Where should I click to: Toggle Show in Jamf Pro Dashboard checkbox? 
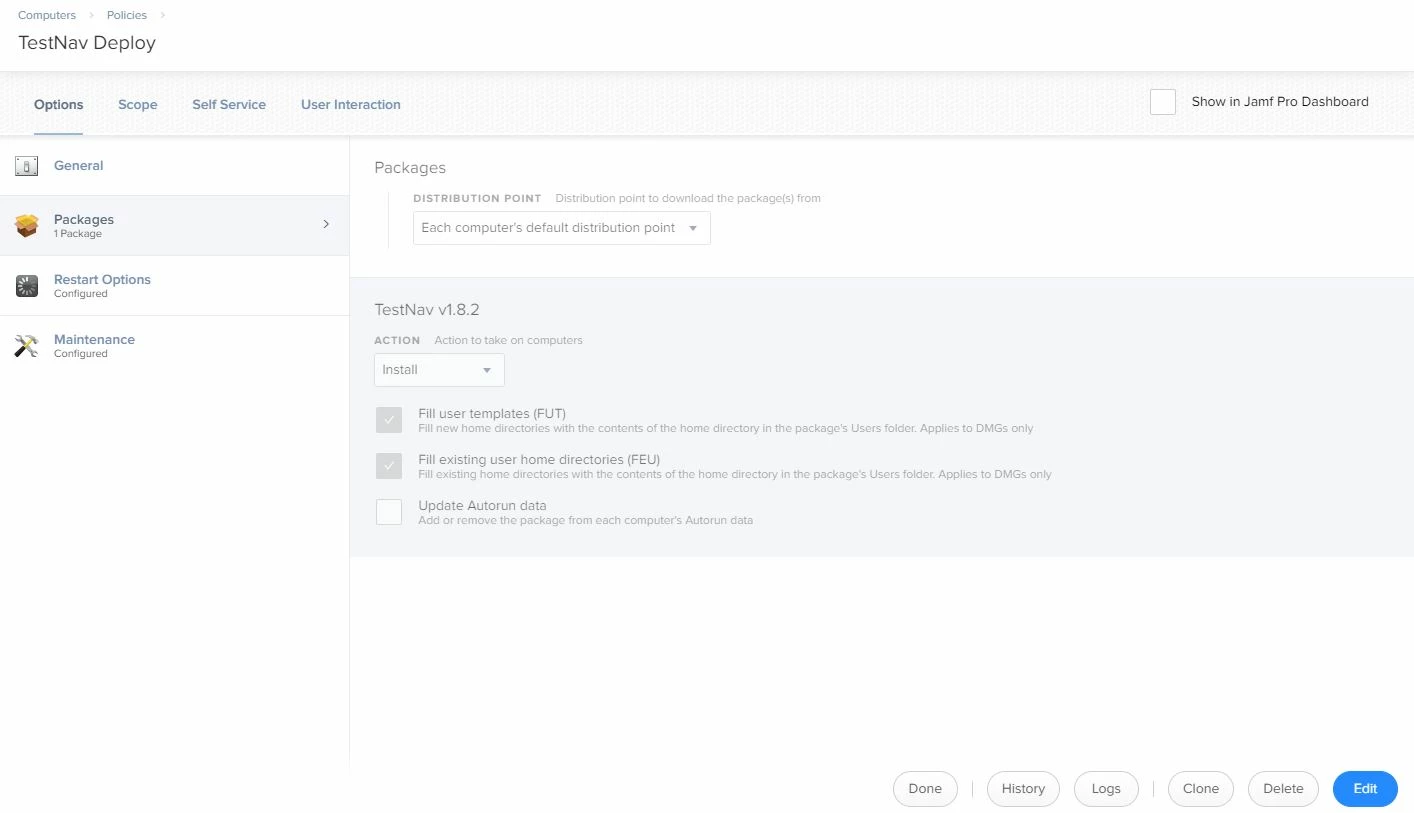tap(1163, 102)
